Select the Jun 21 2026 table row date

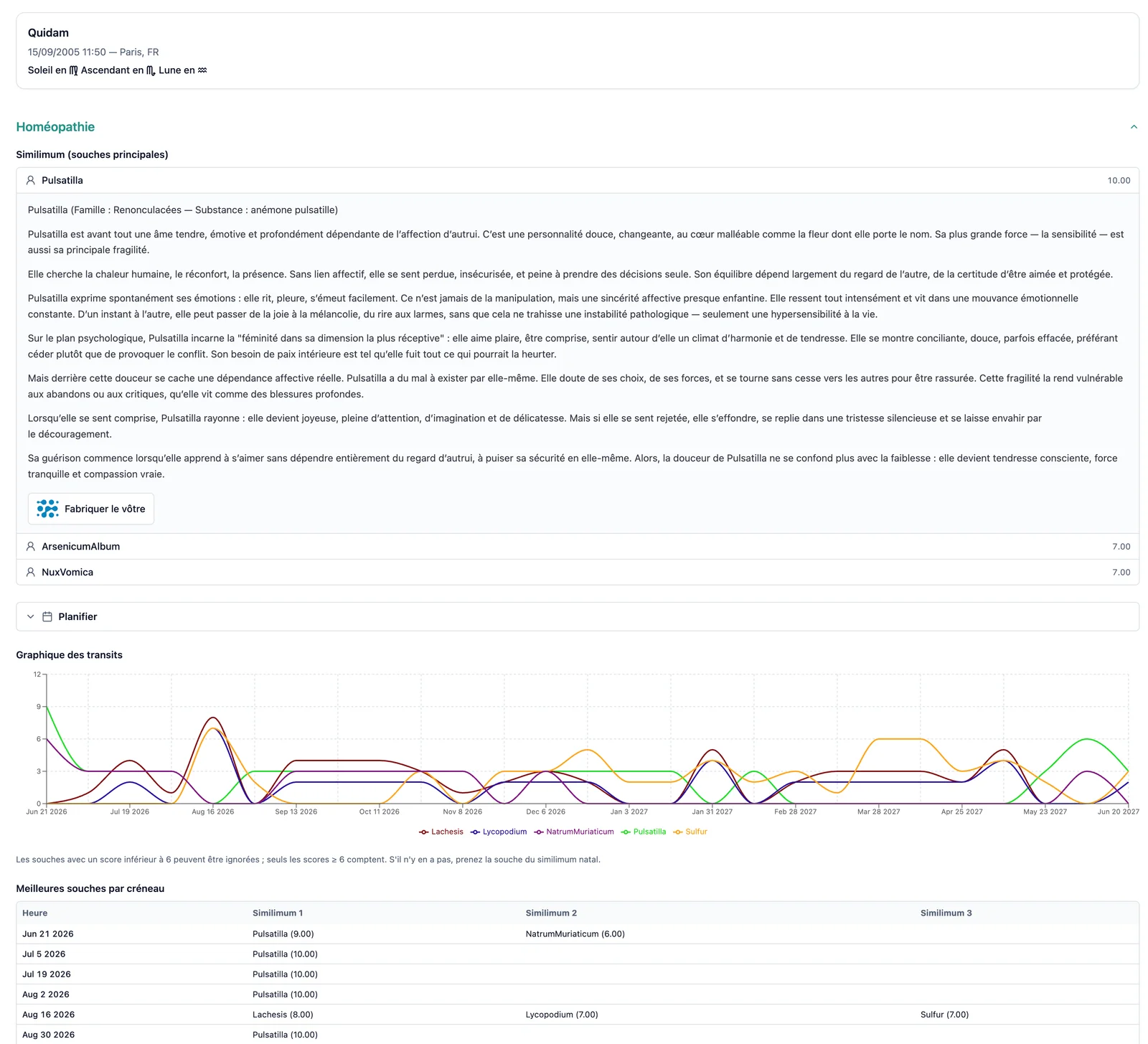pos(48,934)
